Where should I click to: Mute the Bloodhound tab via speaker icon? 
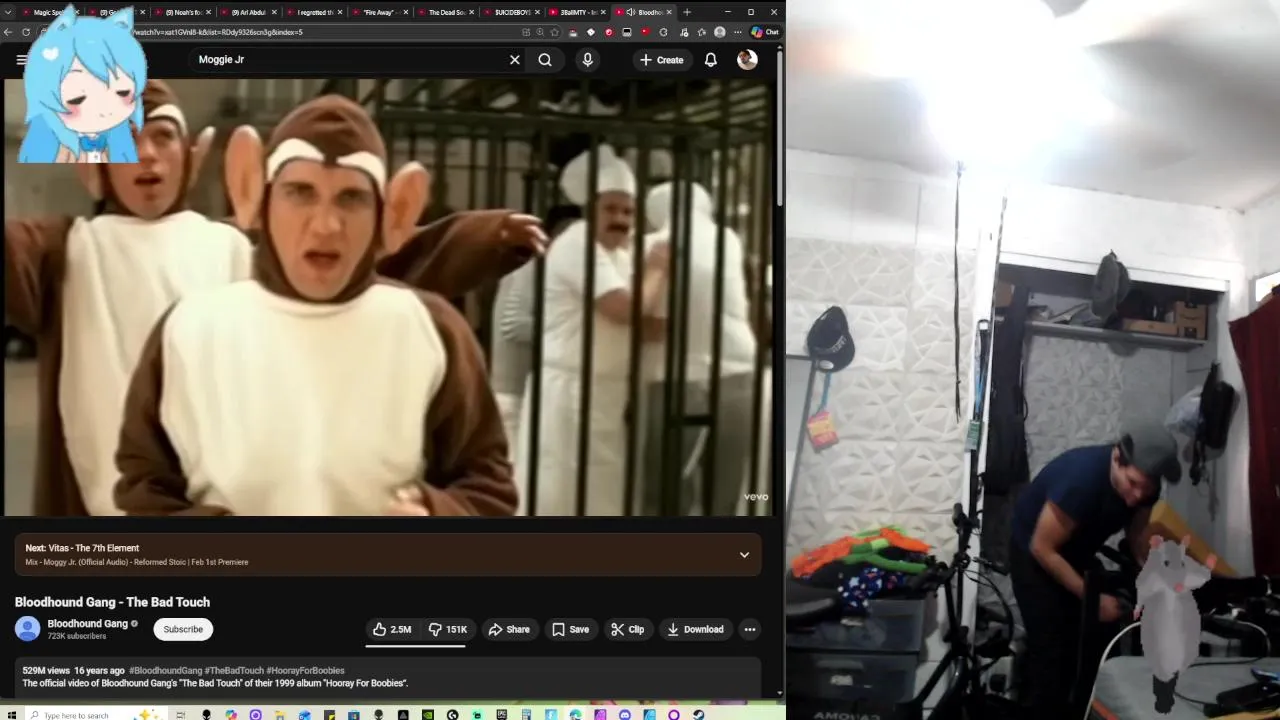click(631, 12)
